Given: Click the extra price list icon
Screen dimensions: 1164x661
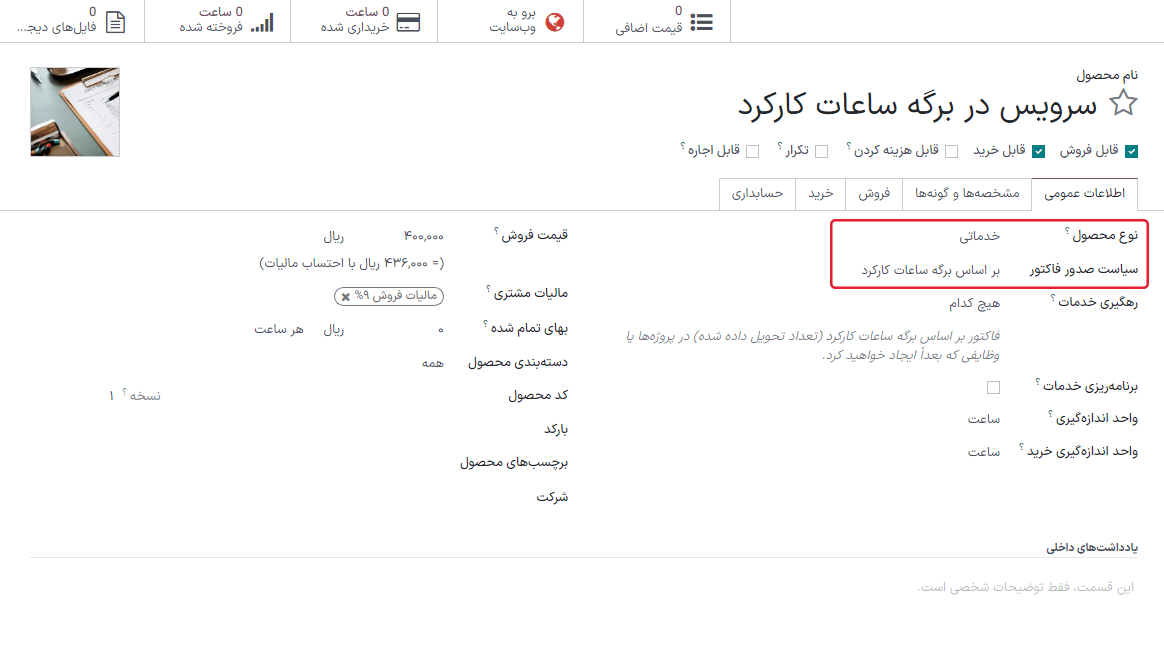Looking at the screenshot, I should pos(702,22).
